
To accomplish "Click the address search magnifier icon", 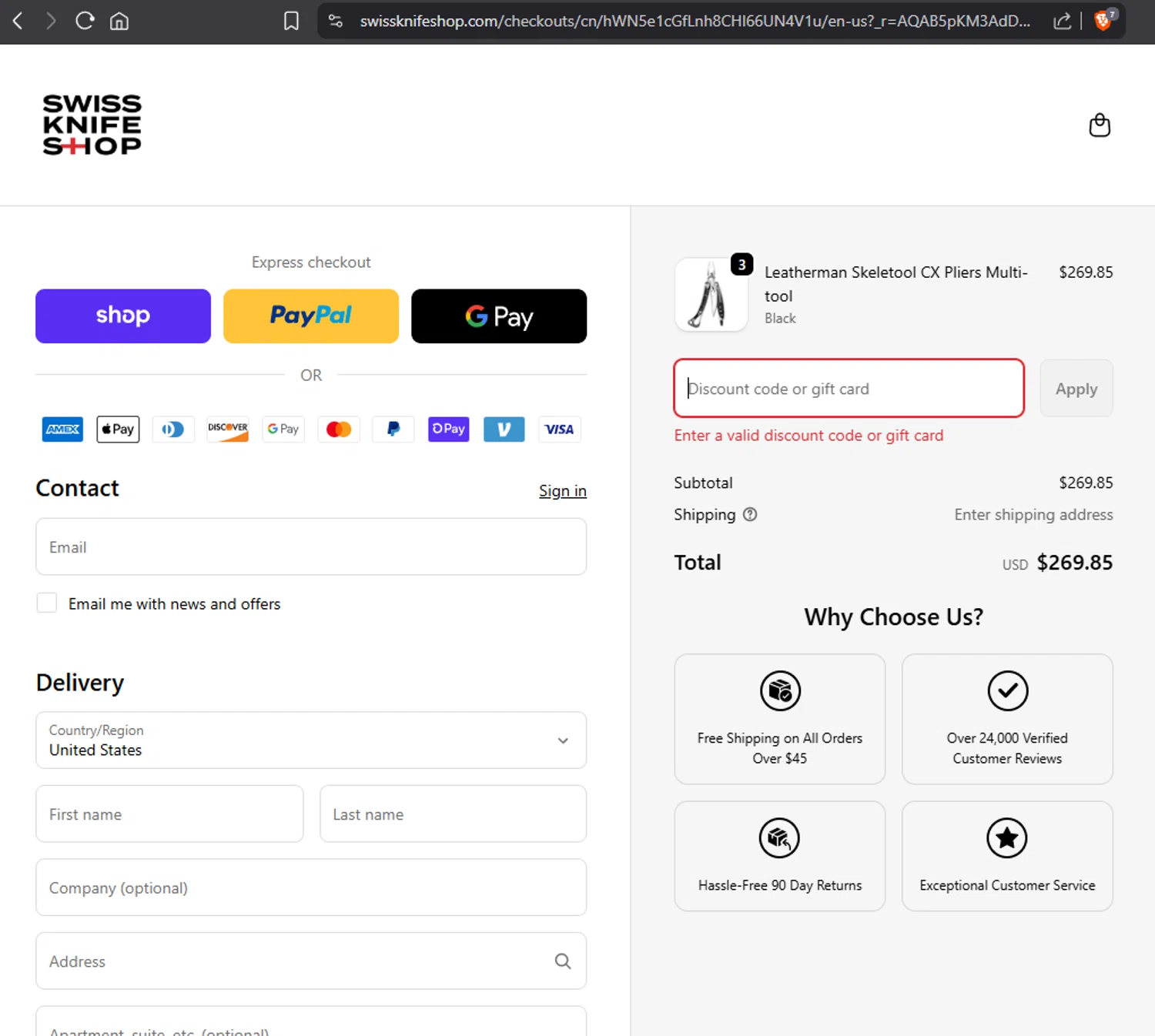I will coord(563,961).
